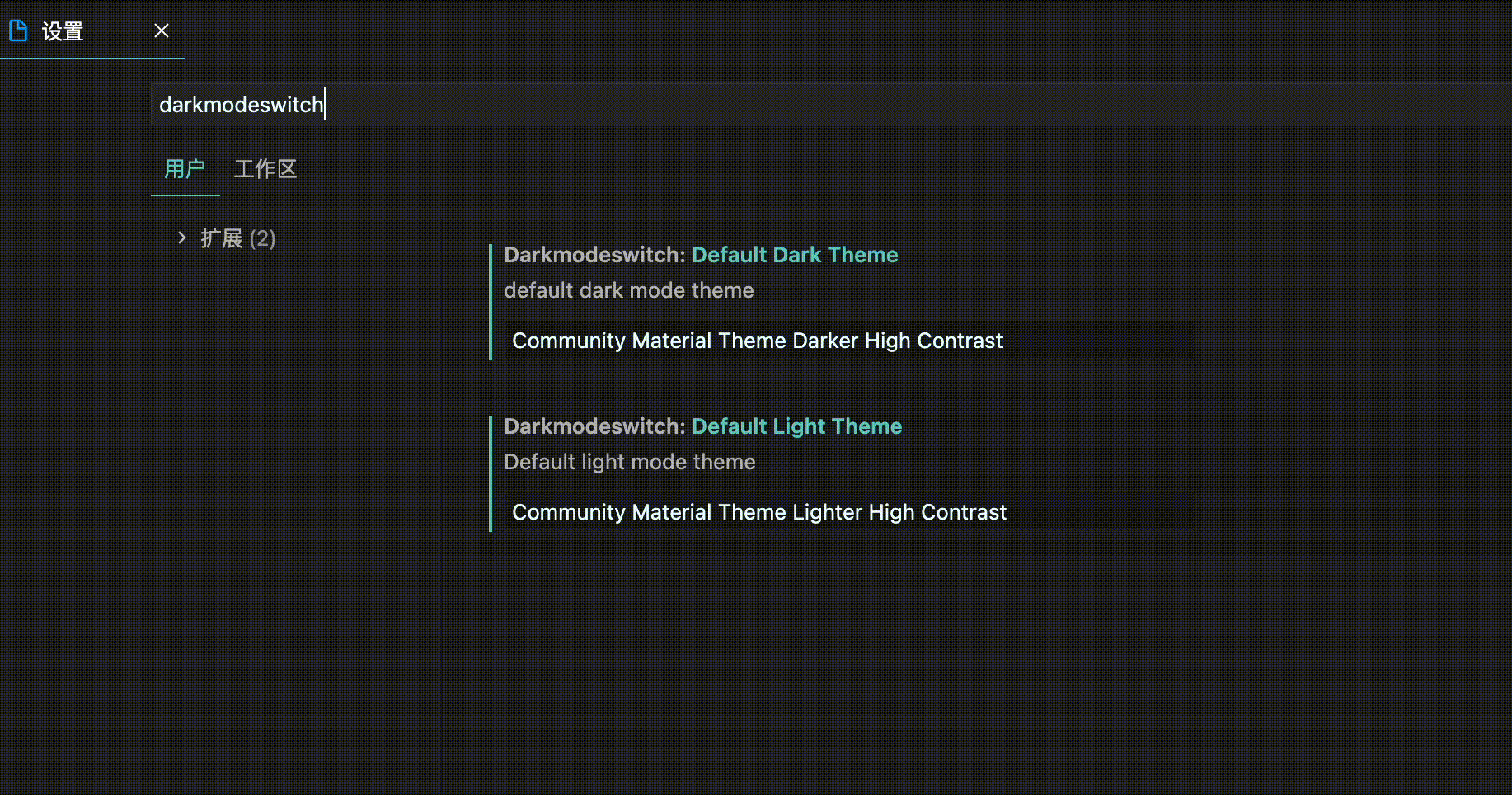The image size is (1512, 795).
Task: Click the 'Default light mode theme' description
Action: (x=630, y=462)
